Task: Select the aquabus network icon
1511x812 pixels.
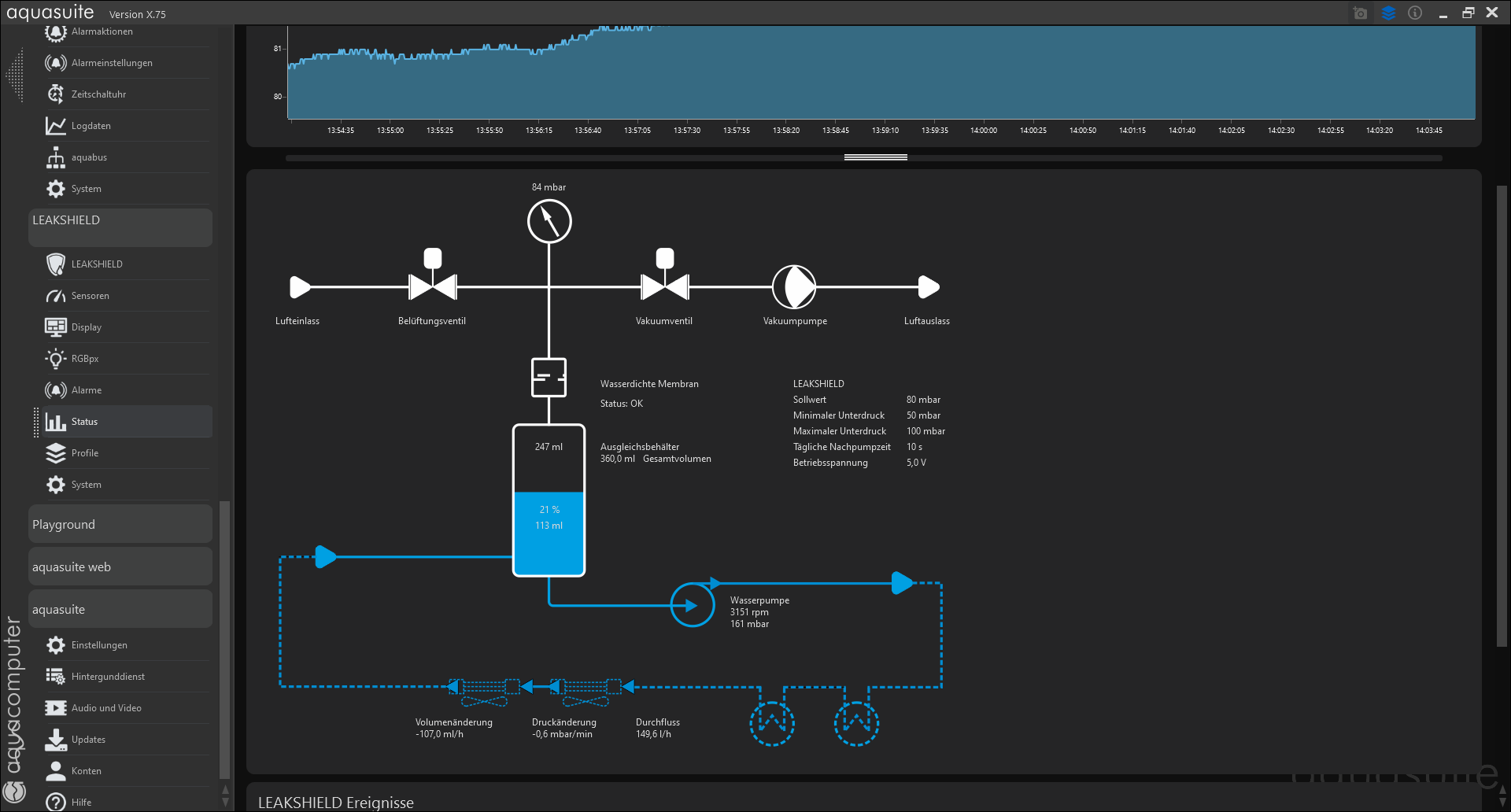Action: tap(55, 157)
